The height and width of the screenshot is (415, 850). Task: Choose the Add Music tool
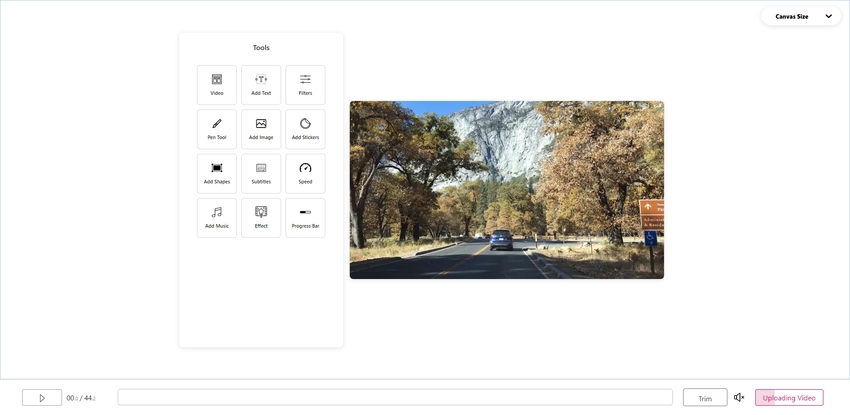point(217,218)
